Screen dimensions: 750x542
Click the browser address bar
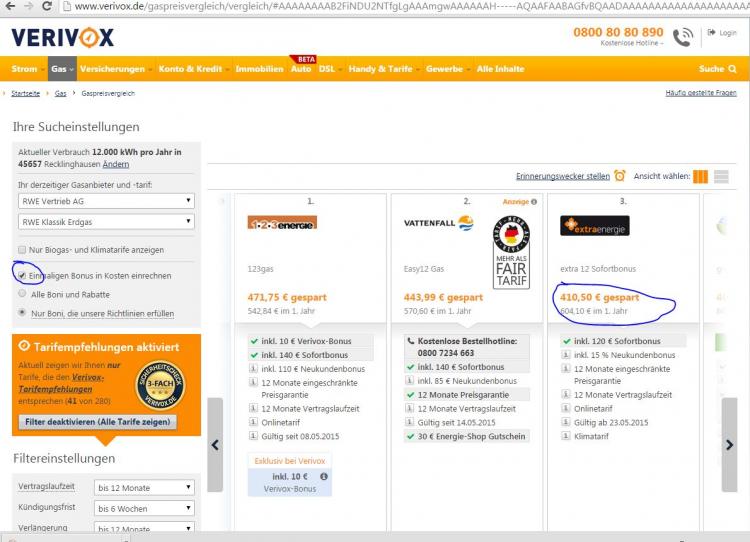coord(407,6)
